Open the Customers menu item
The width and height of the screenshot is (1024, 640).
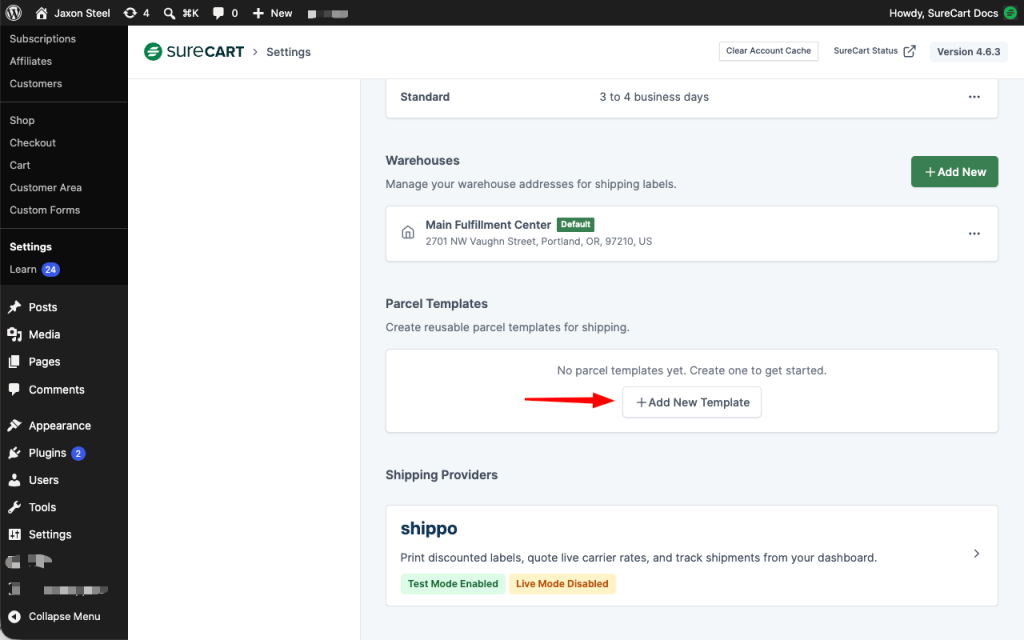pyautogui.click(x=36, y=84)
